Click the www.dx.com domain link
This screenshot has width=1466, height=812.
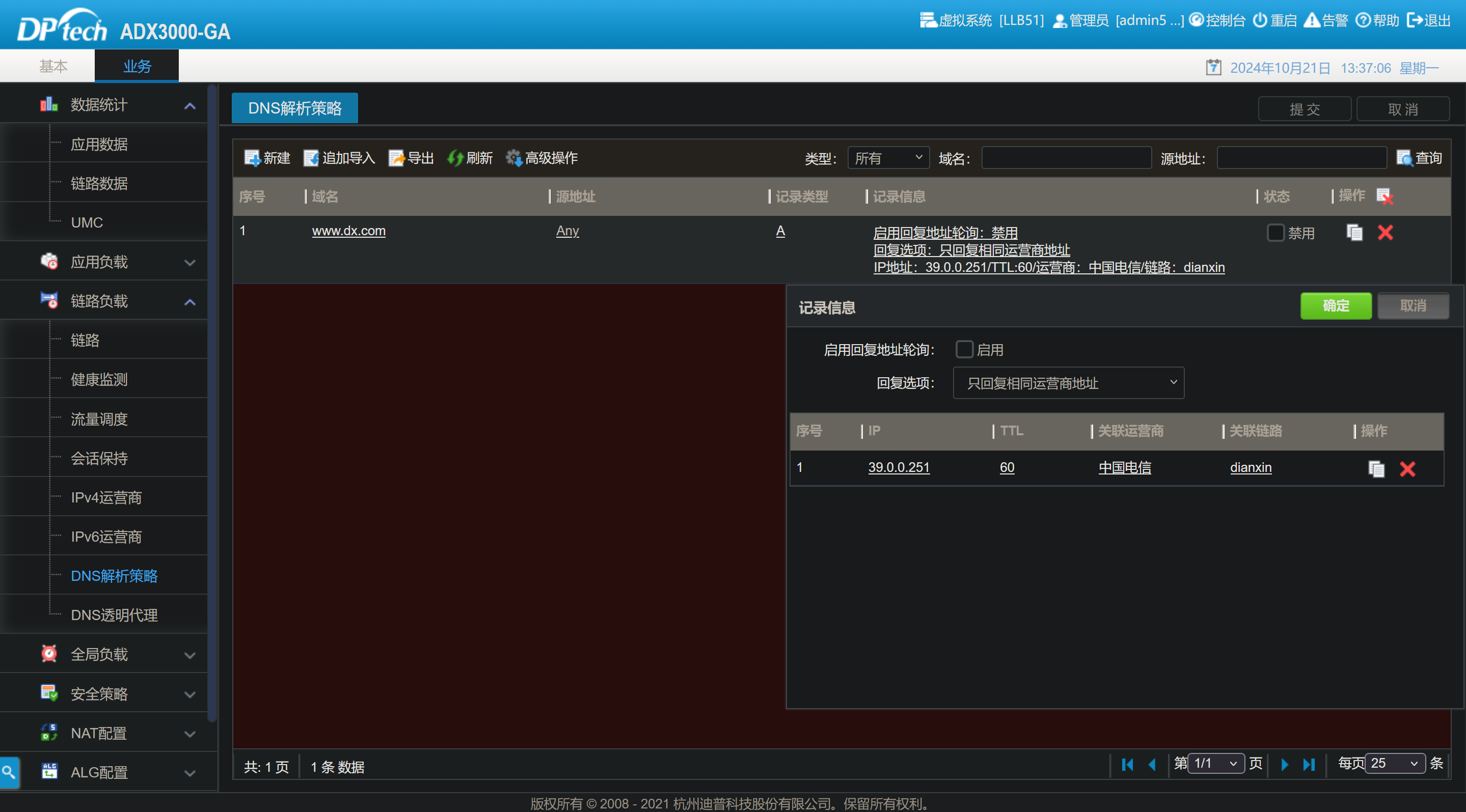pos(348,231)
